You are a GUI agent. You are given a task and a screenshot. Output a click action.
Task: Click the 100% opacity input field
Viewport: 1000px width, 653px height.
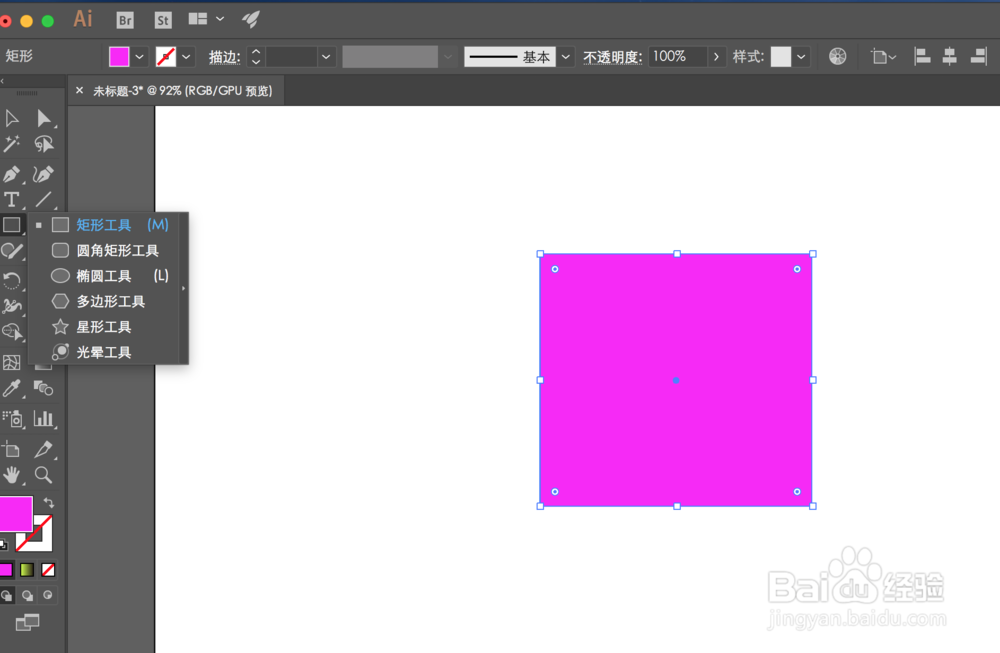click(678, 57)
